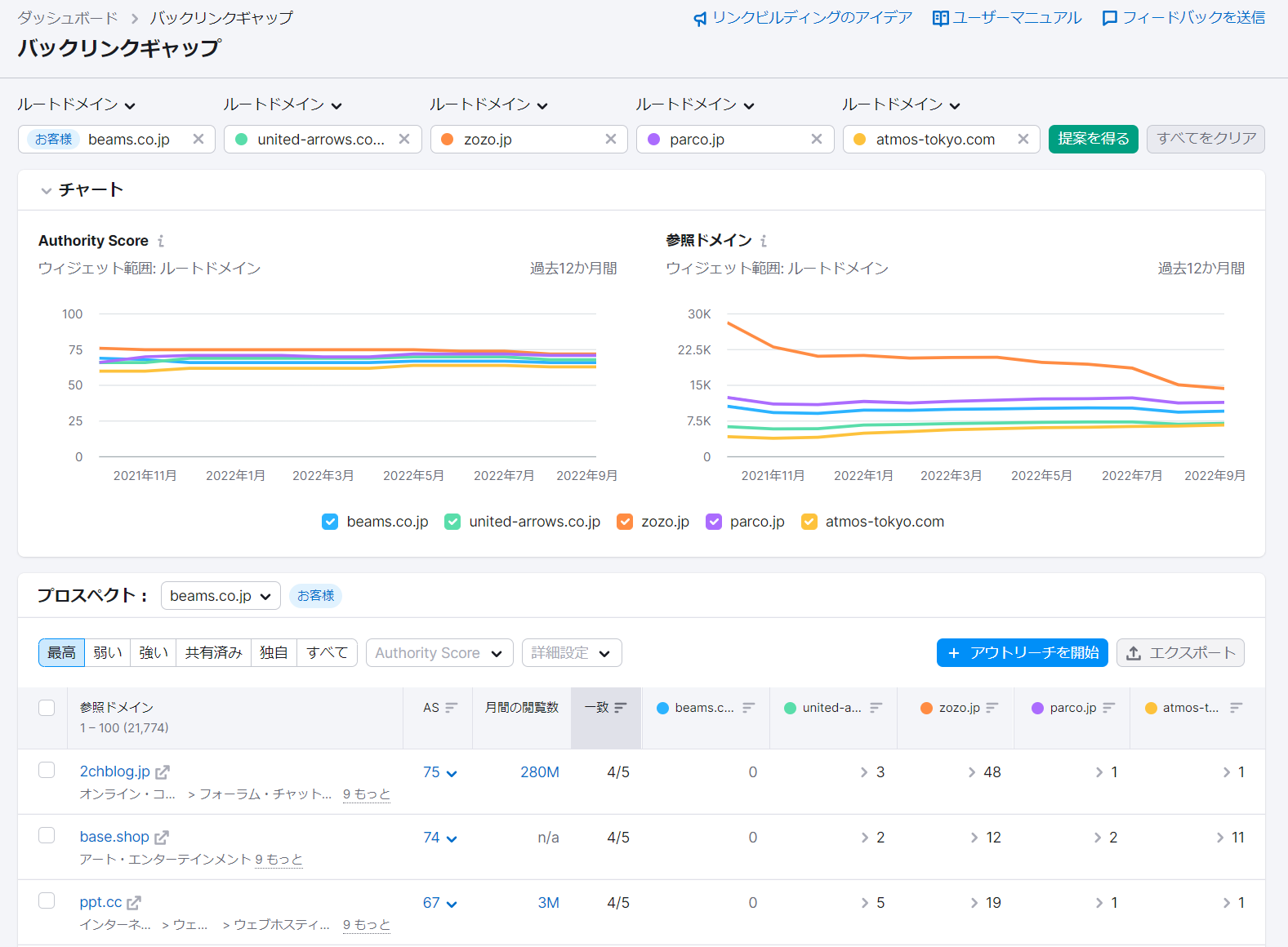Viewport: 1288px width, 947px height.
Task: Open first ルートドメイン scope dropdown
Action: pyautogui.click(x=77, y=104)
